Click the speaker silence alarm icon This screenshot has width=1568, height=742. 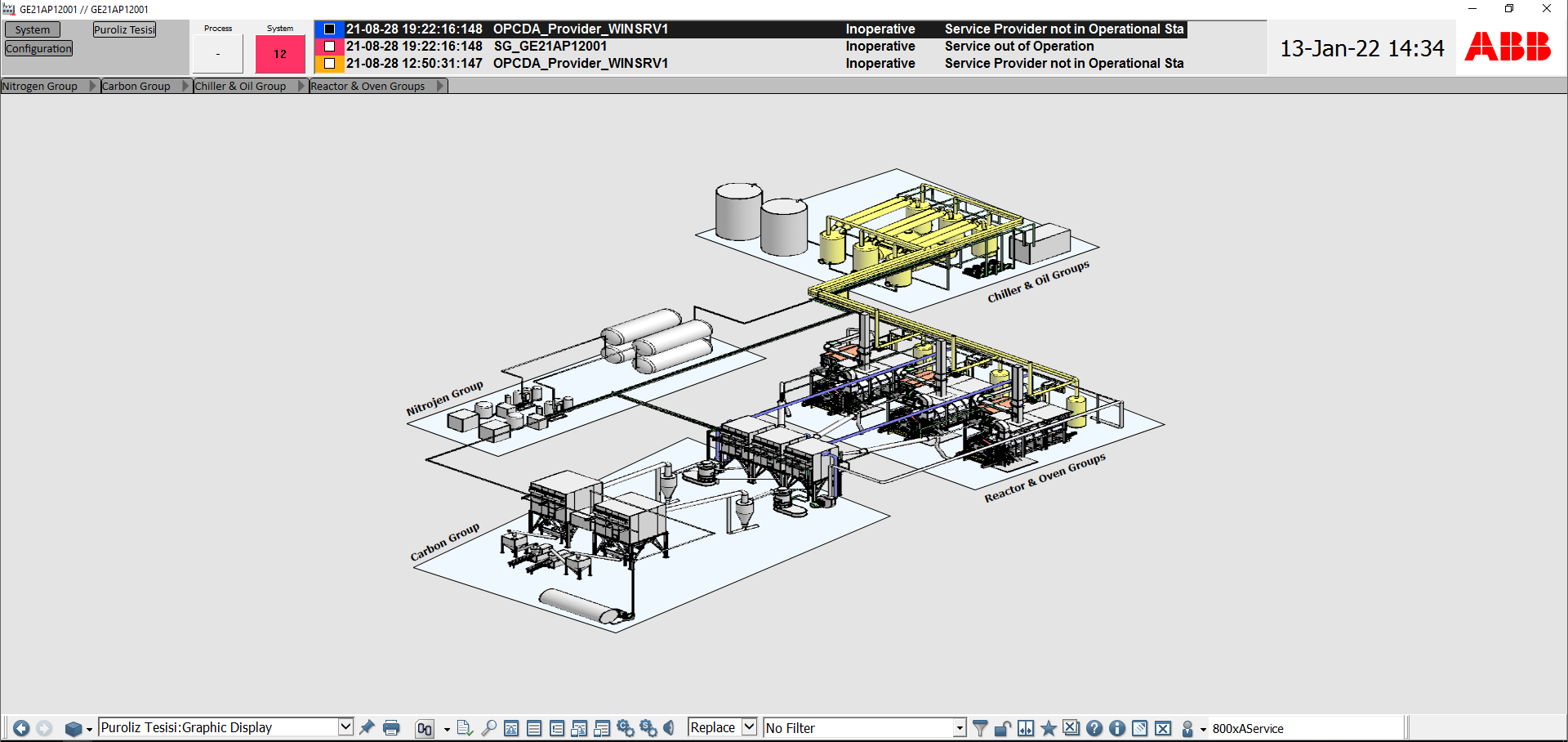click(x=670, y=728)
